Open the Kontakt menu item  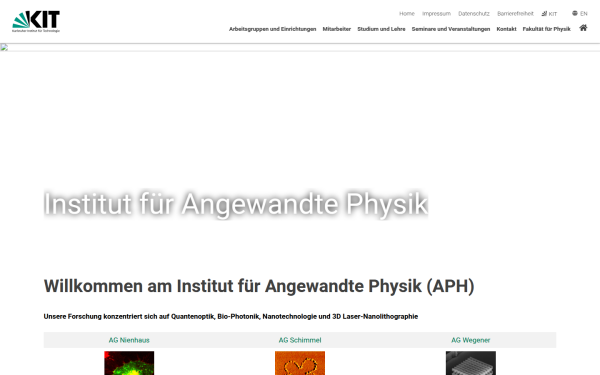(506, 29)
